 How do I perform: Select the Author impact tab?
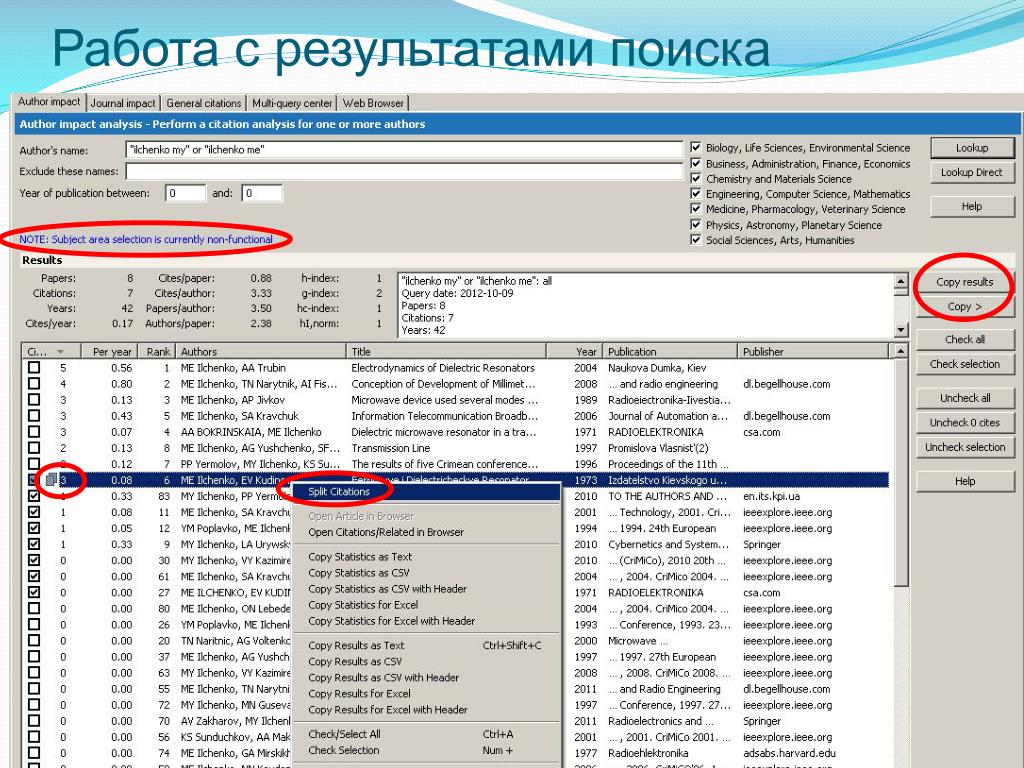point(49,102)
